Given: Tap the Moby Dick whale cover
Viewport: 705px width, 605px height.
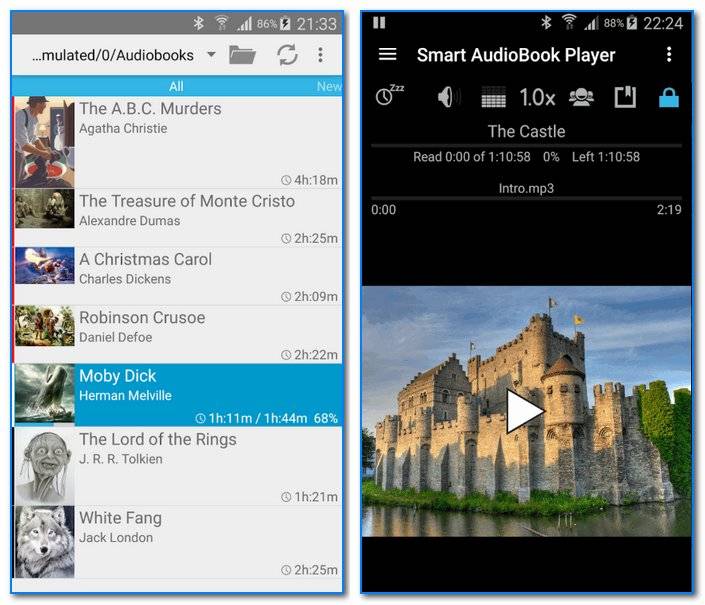Looking at the screenshot, I should tap(44, 394).
